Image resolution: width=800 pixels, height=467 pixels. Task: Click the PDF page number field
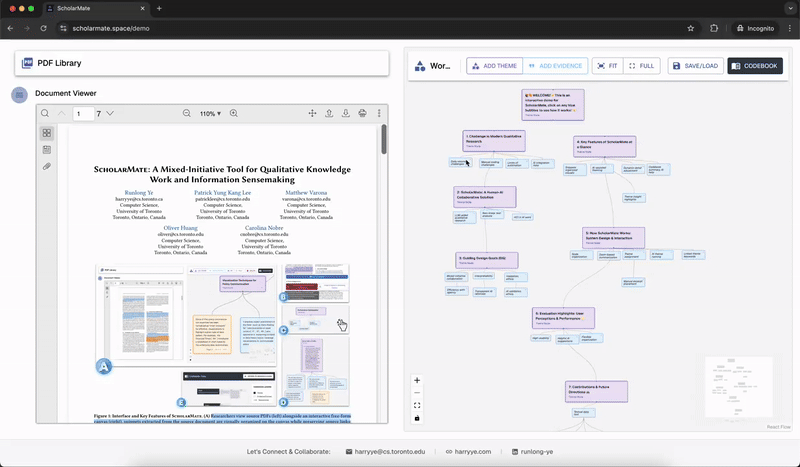pyautogui.click(x=82, y=114)
